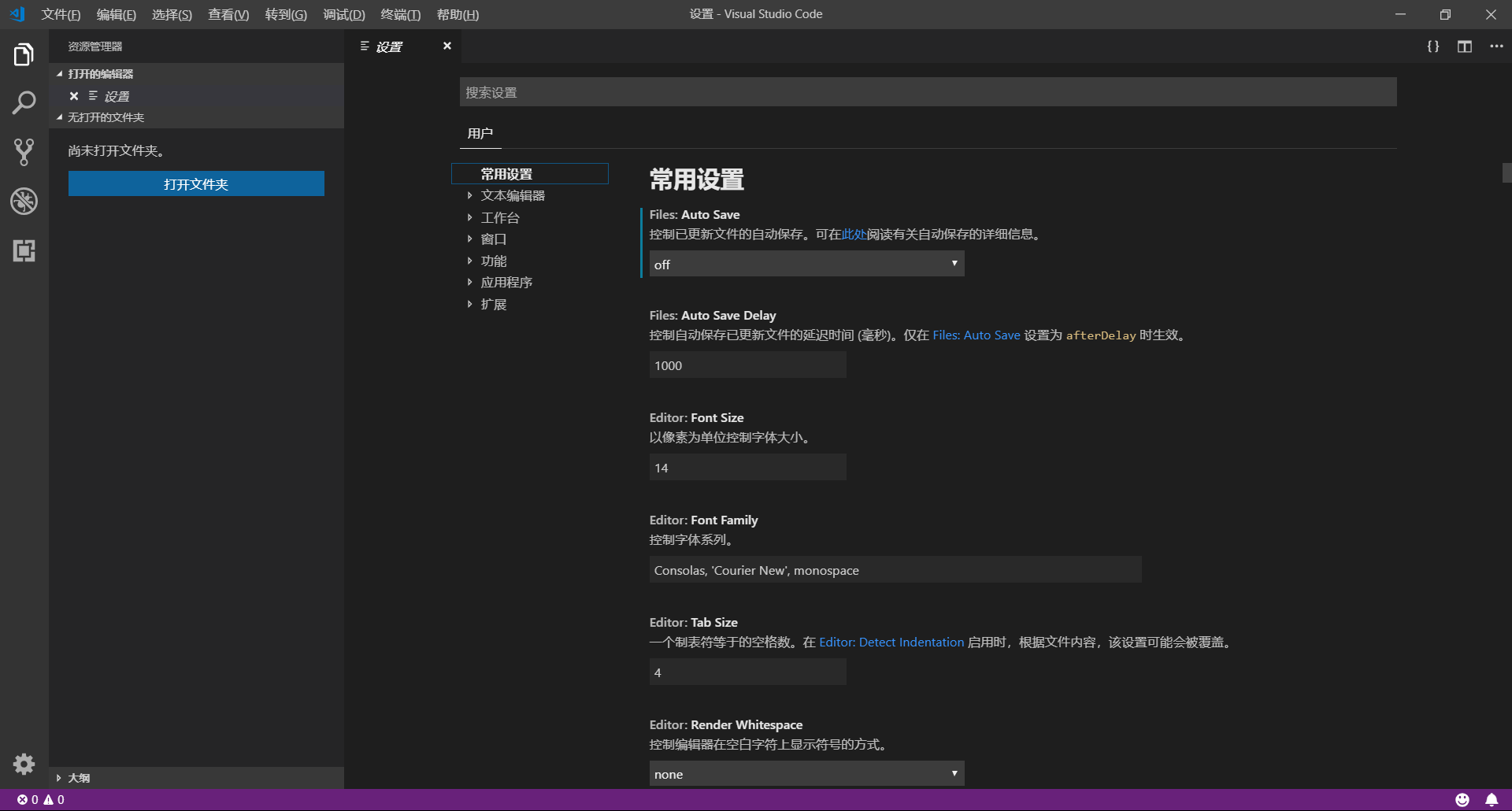Open the Debug view icon
The width and height of the screenshot is (1512, 811).
tap(24, 202)
